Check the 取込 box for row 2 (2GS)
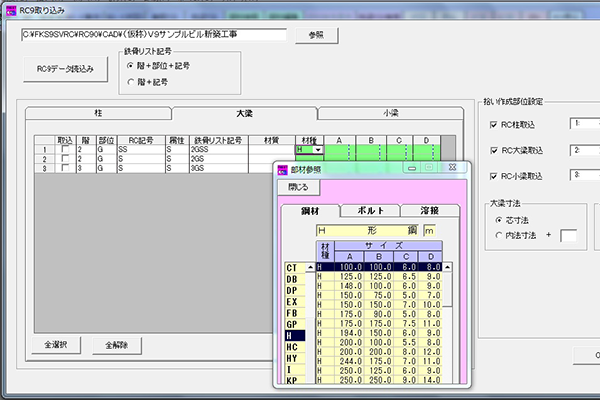Screen dimensions: 600x400 [x=65, y=159]
